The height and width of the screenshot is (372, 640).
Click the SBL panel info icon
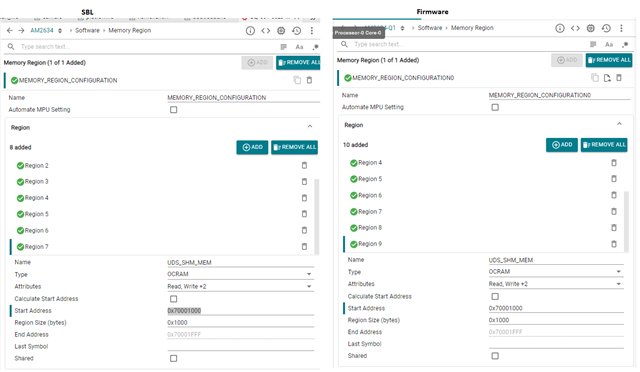click(x=250, y=31)
